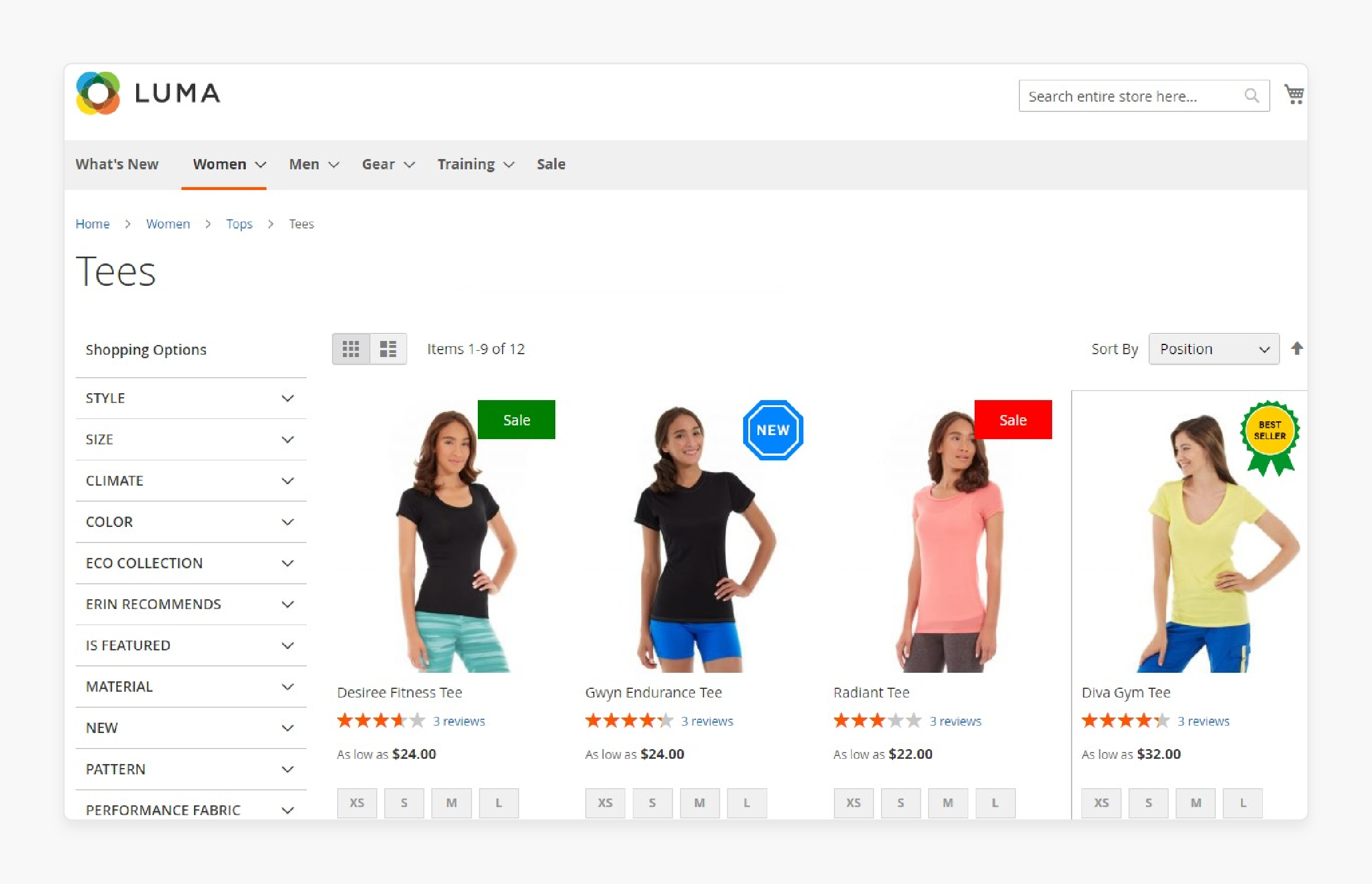The width and height of the screenshot is (1372, 884).
Task: Expand the ECO COLLECTION filter
Action: (191, 563)
